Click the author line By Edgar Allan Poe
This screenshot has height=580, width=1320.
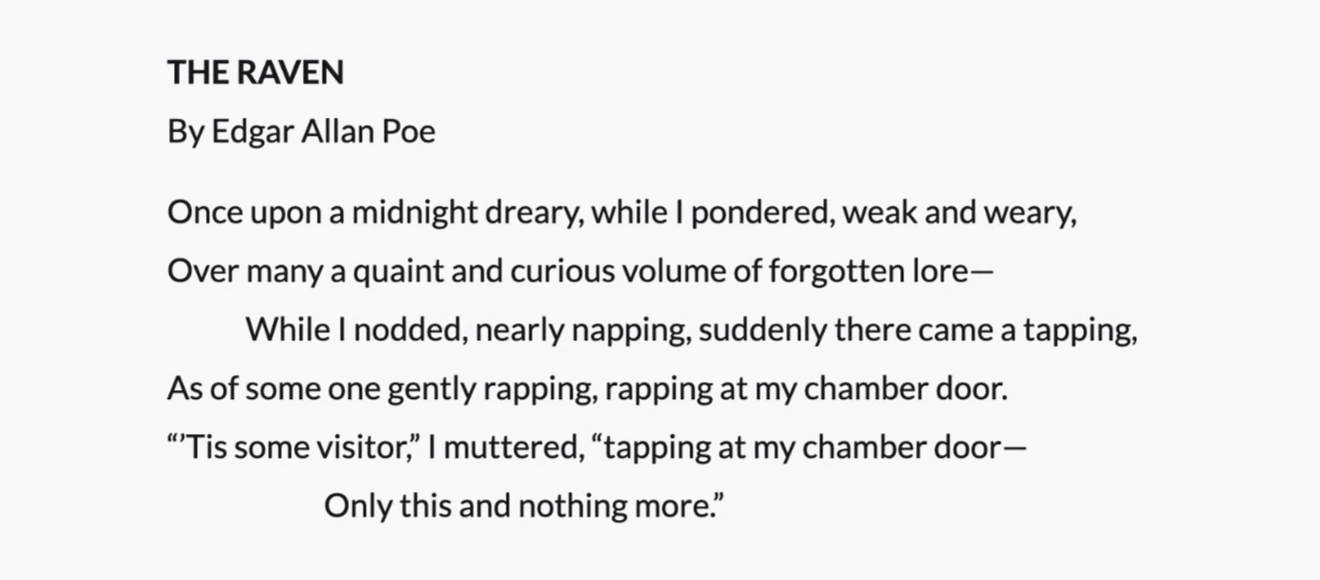tap(302, 131)
